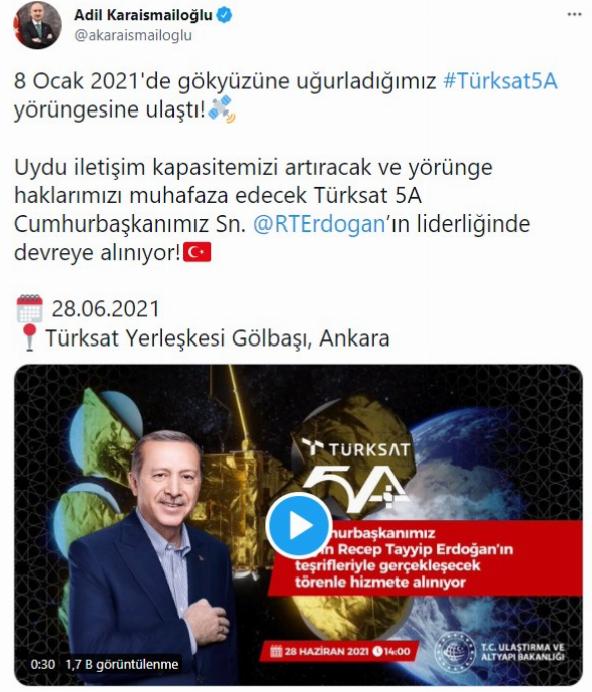This screenshot has width=592, height=692.
Task: Click the satellite emoji icon
Action: coord(222,109)
